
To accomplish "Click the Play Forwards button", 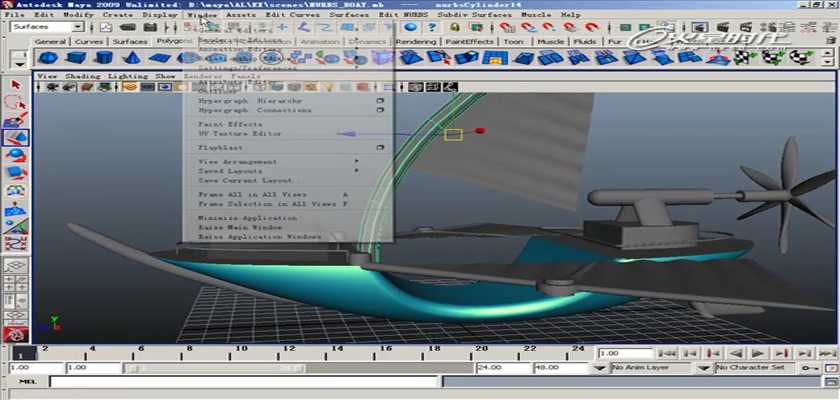I will (758, 353).
